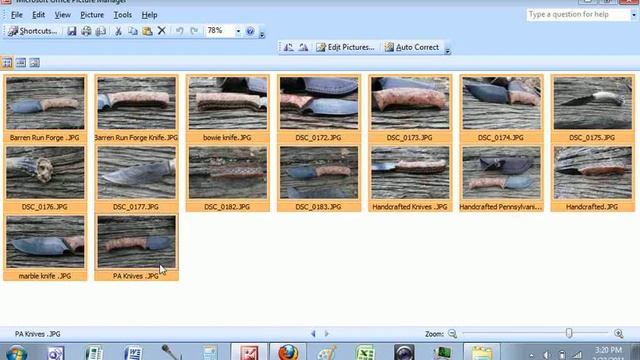Click the Paste clipboard icon
640x360 pixels.
point(147,31)
